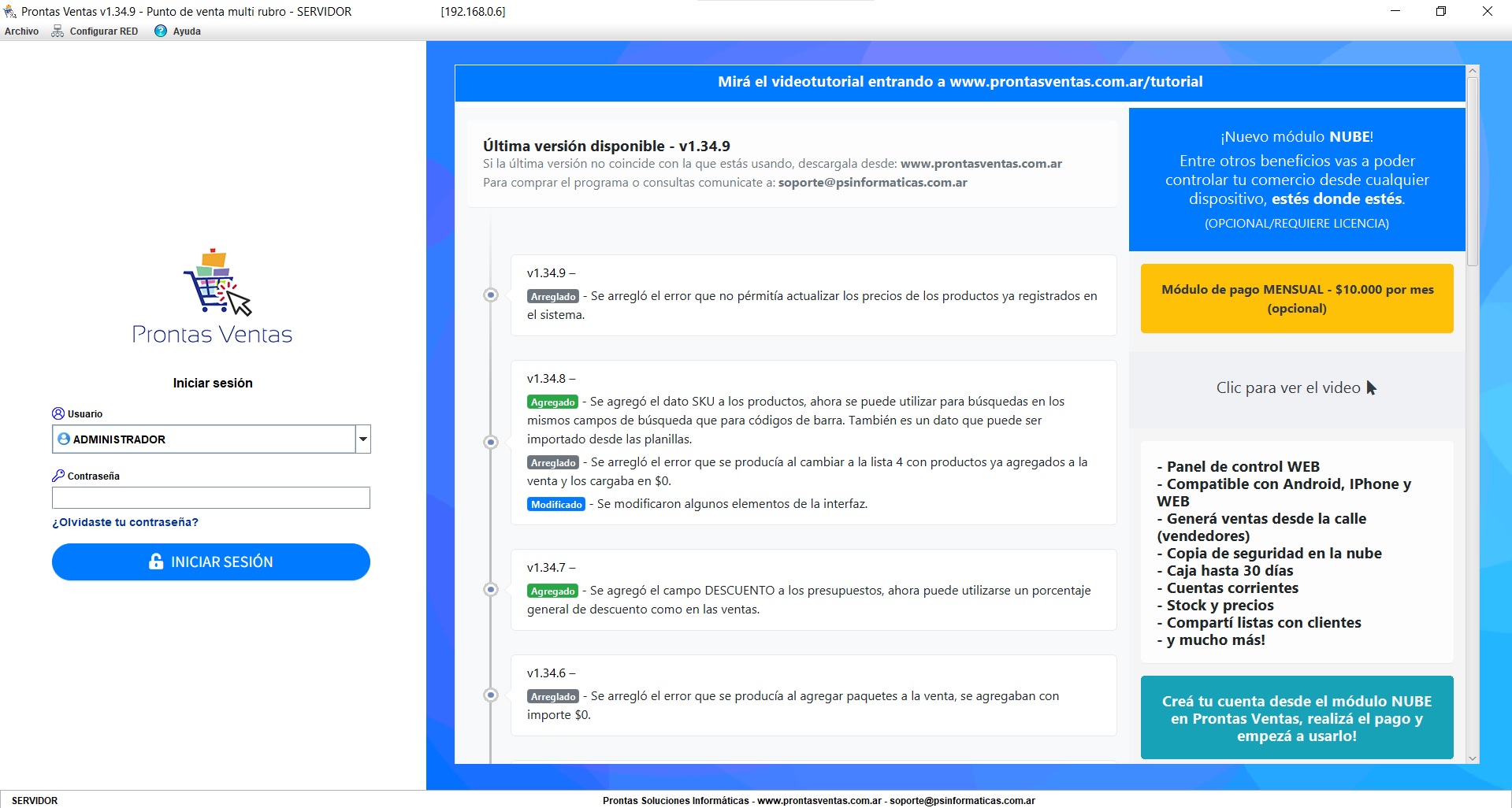Click the v1.34.7 timeline marker
The image size is (1512, 808).
[x=491, y=589]
